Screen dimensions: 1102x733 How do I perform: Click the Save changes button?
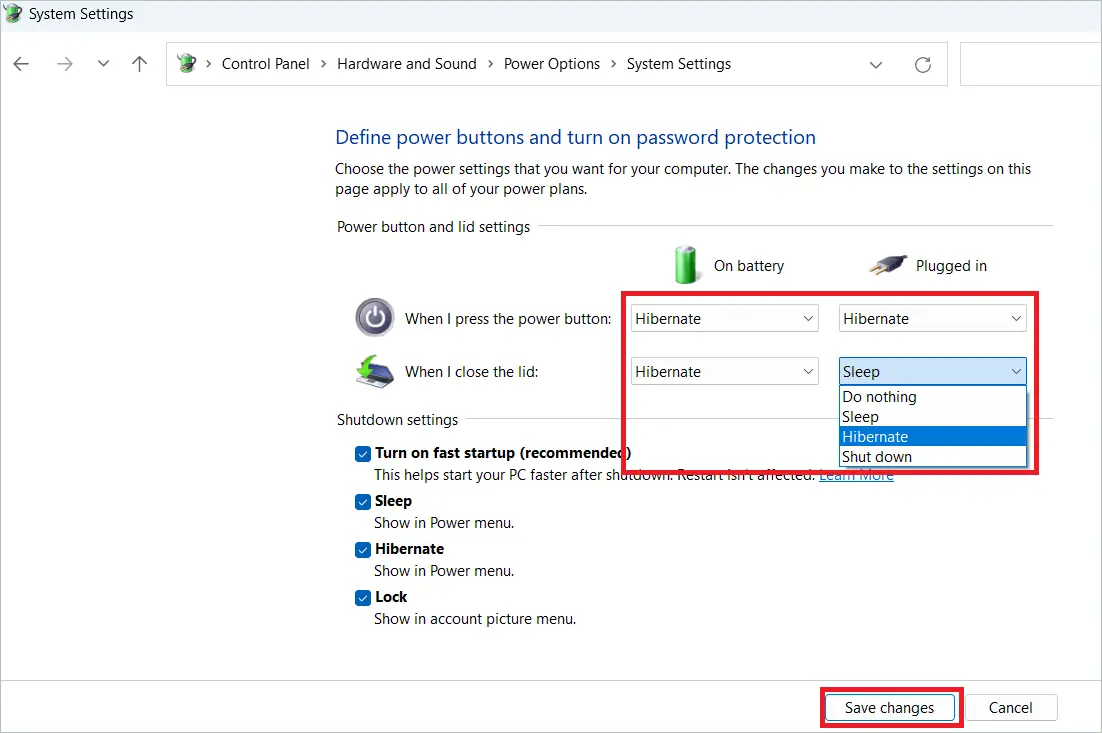click(x=890, y=707)
